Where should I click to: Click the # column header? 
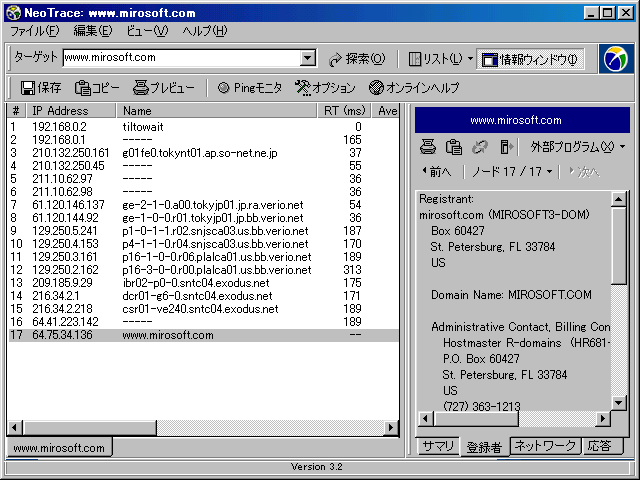[16, 111]
